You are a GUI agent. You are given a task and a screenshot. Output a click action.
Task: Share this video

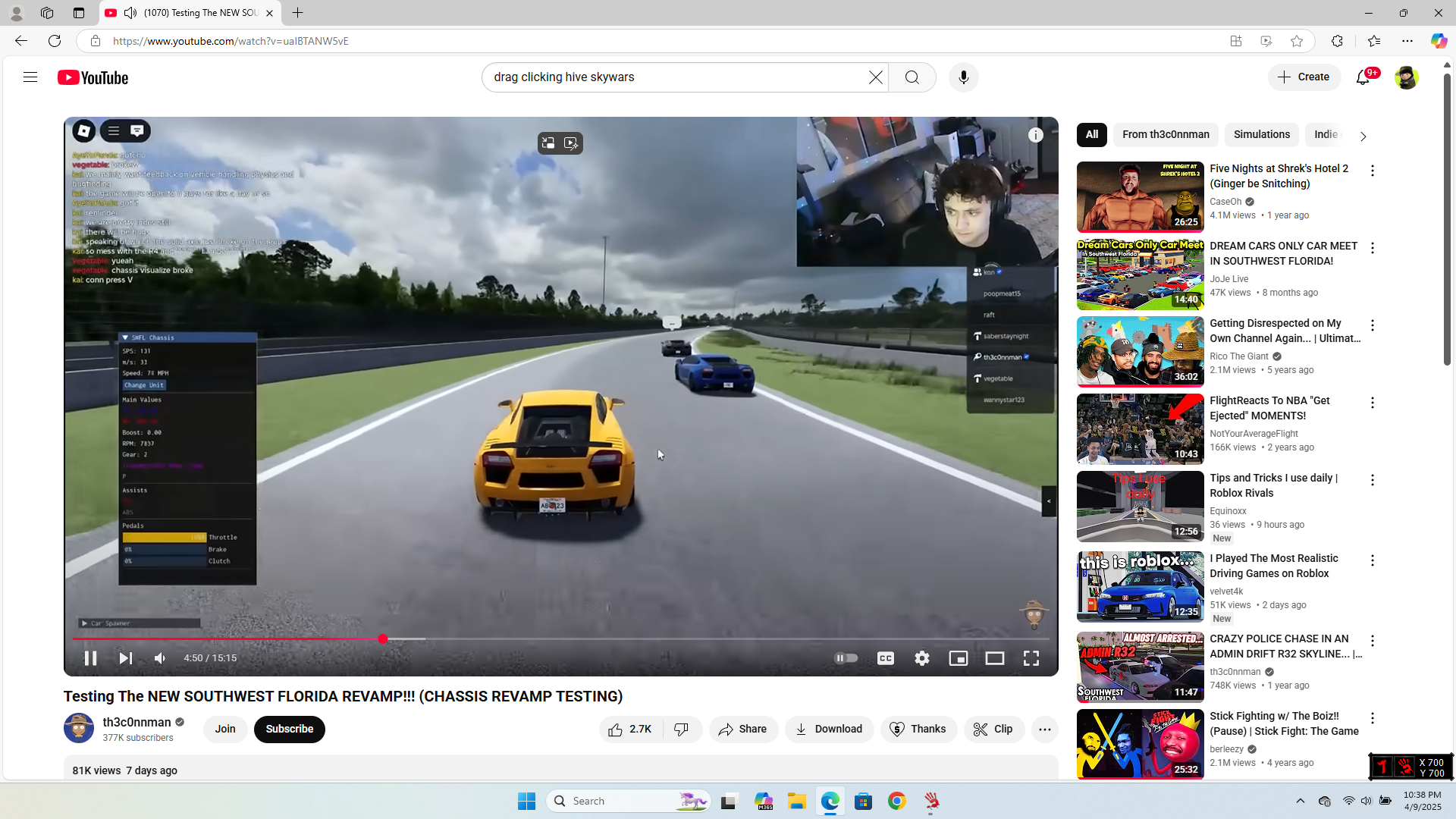click(743, 730)
